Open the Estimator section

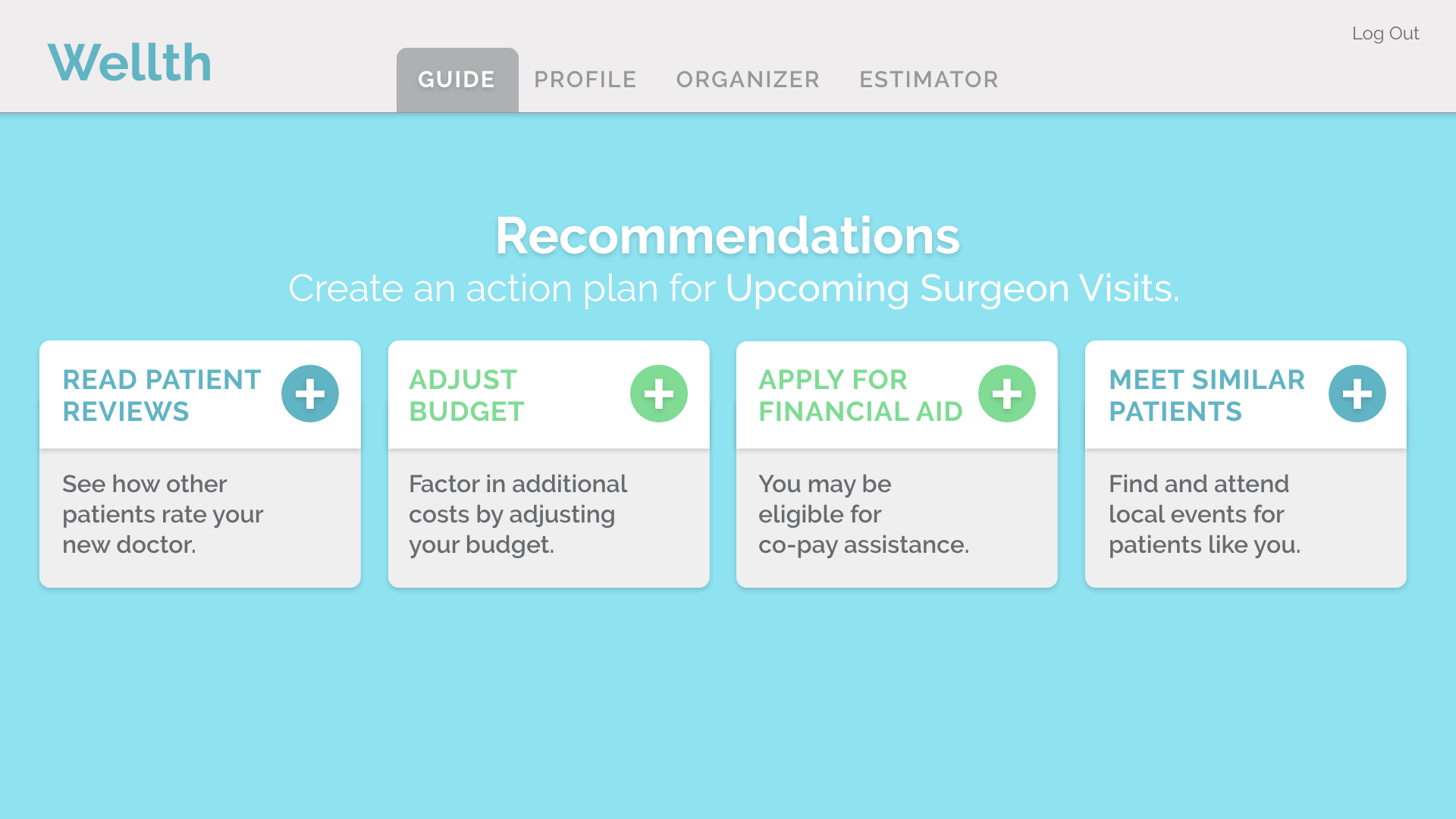click(928, 78)
